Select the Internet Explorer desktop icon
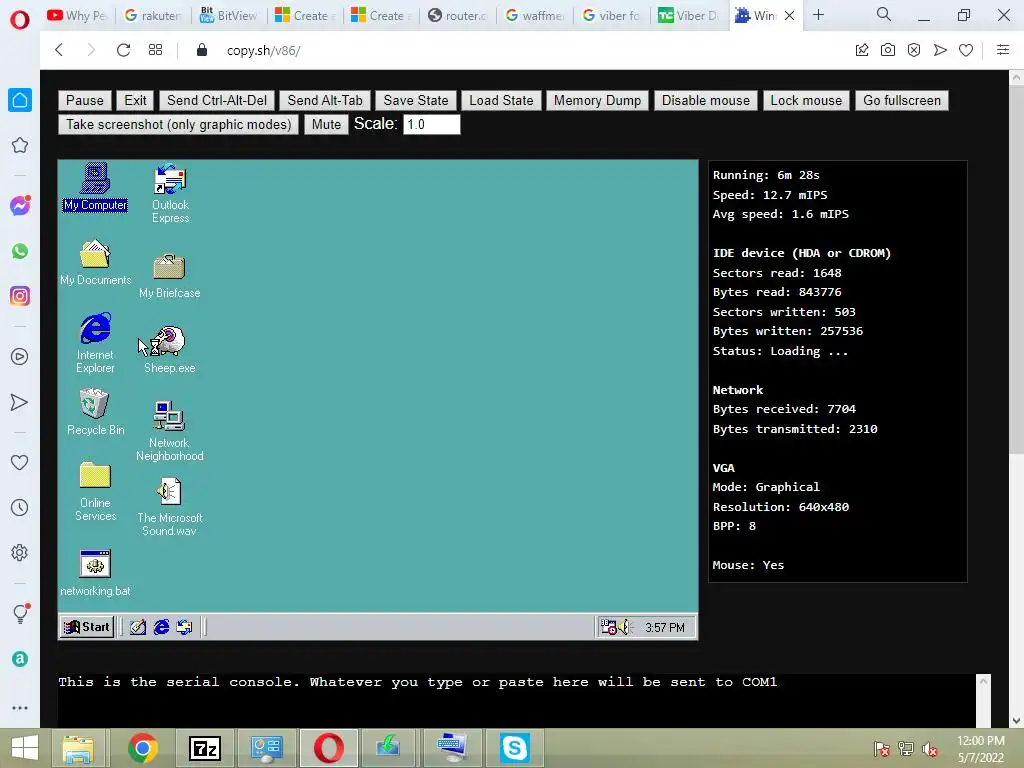1024x768 pixels. tap(95, 343)
